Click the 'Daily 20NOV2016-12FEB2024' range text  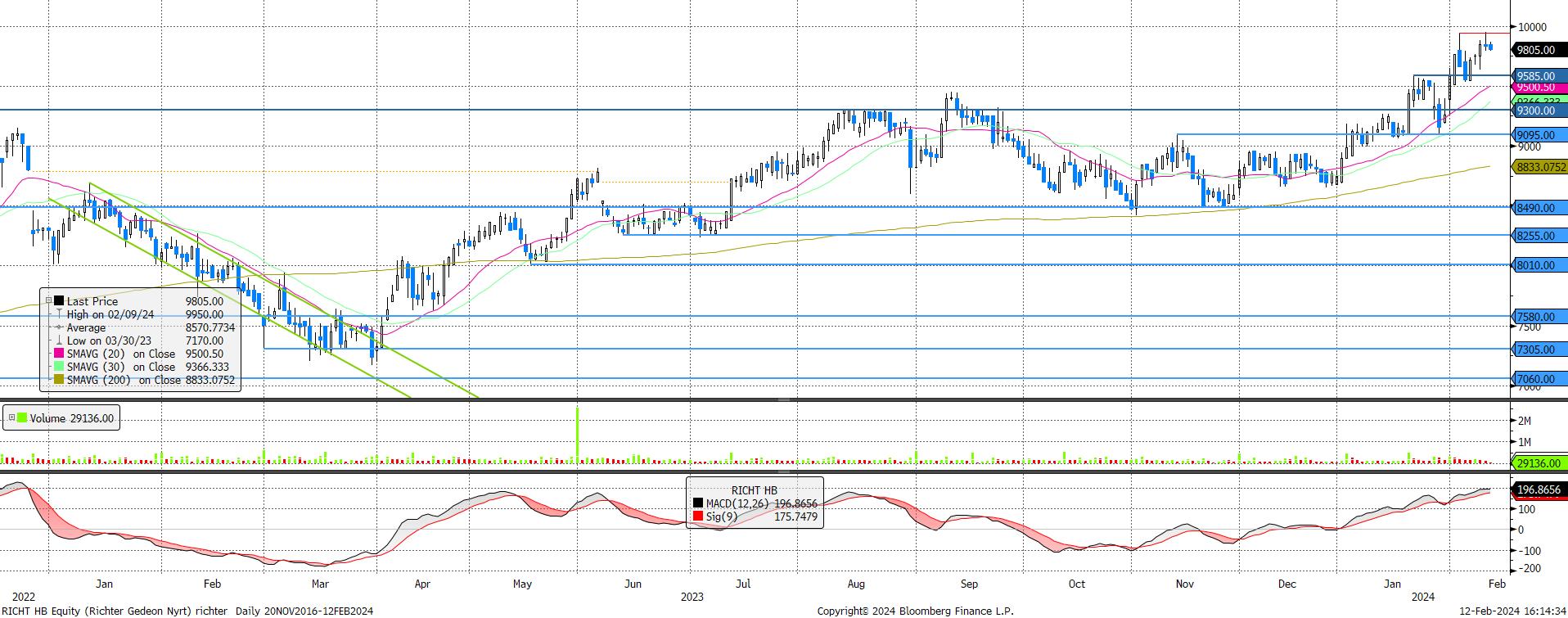coord(304,611)
